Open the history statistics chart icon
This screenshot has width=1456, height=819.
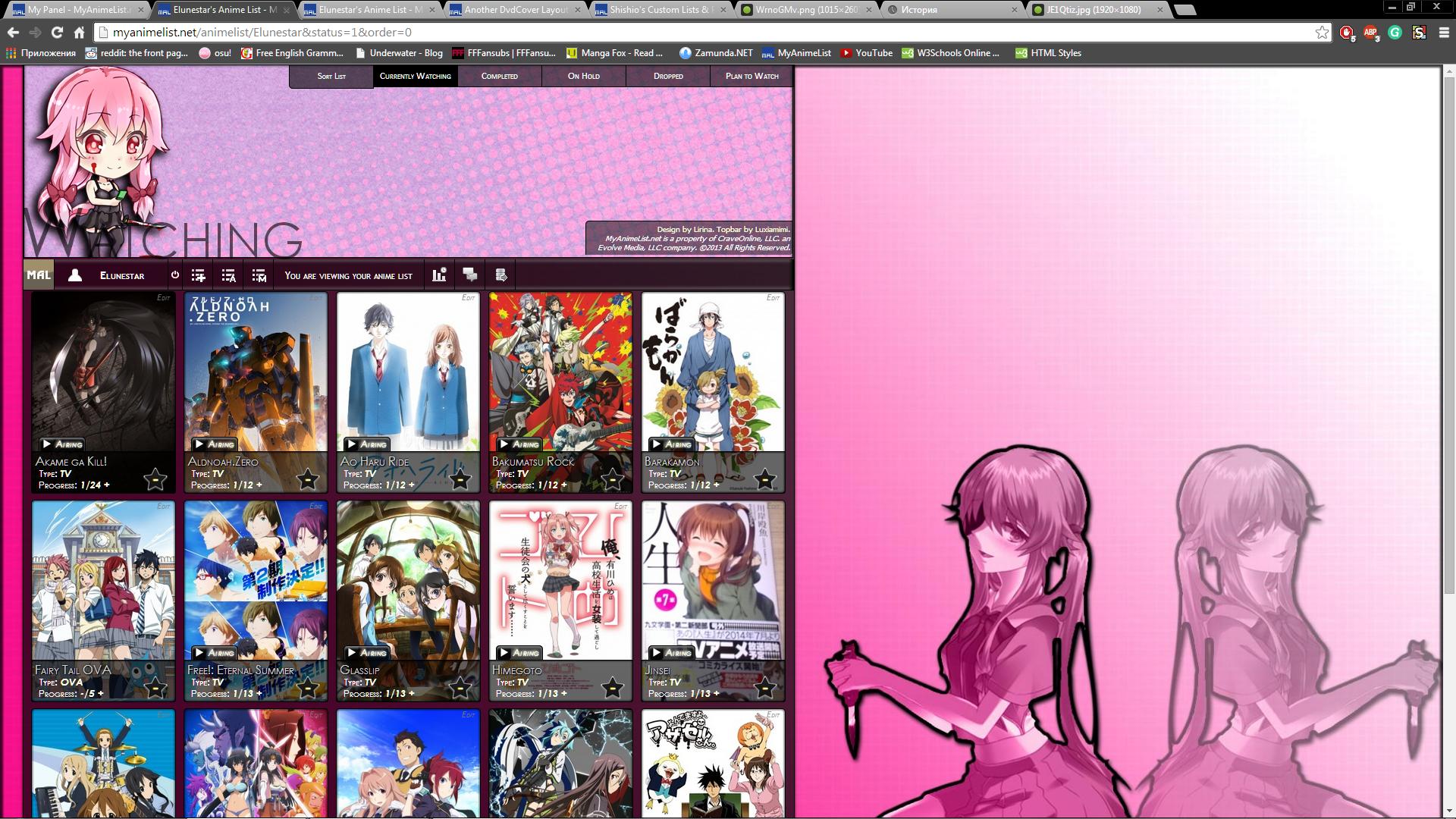pyautogui.click(x=439, y=275)
